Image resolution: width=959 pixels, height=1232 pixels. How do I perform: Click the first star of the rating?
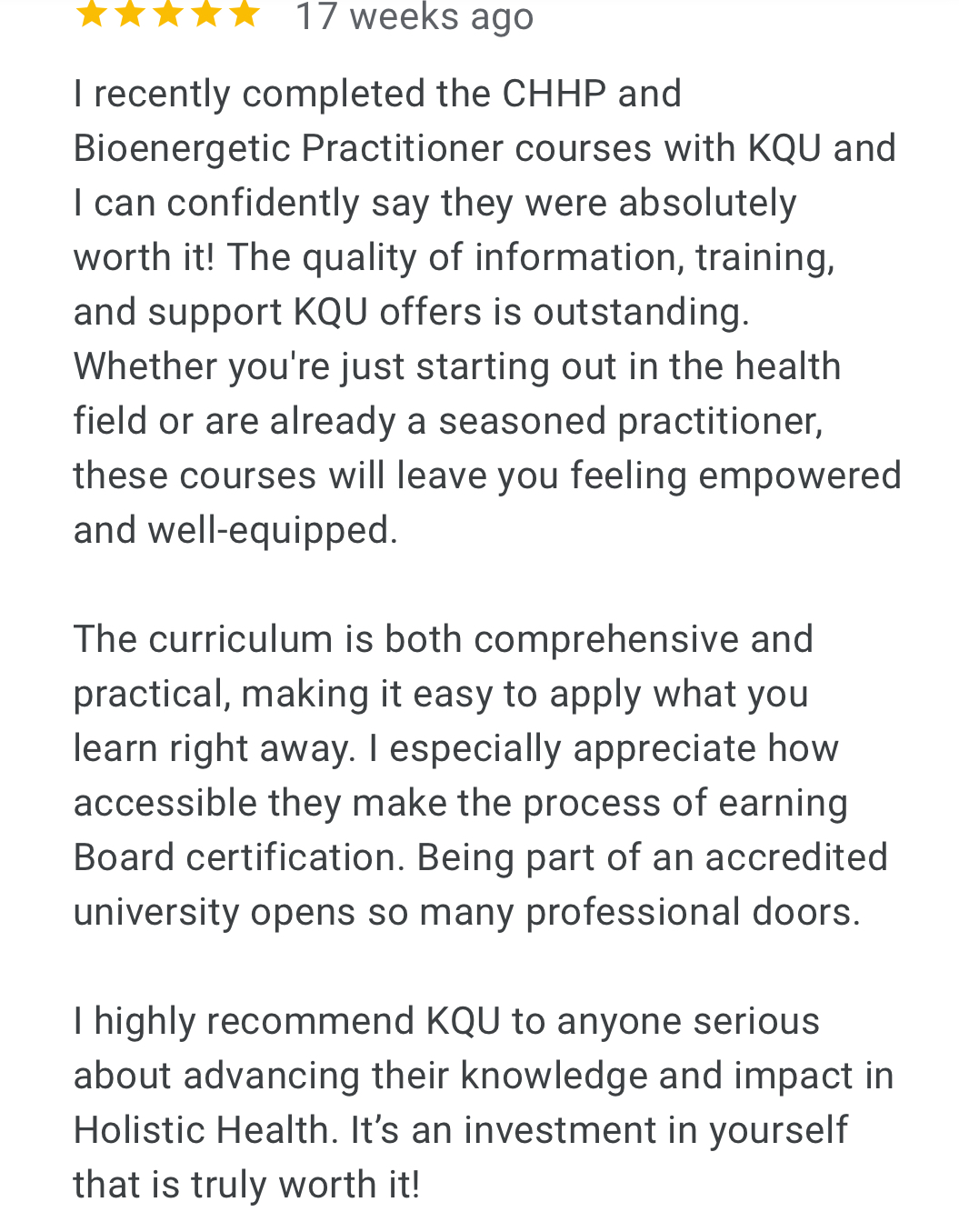click(x=91, y=14)
